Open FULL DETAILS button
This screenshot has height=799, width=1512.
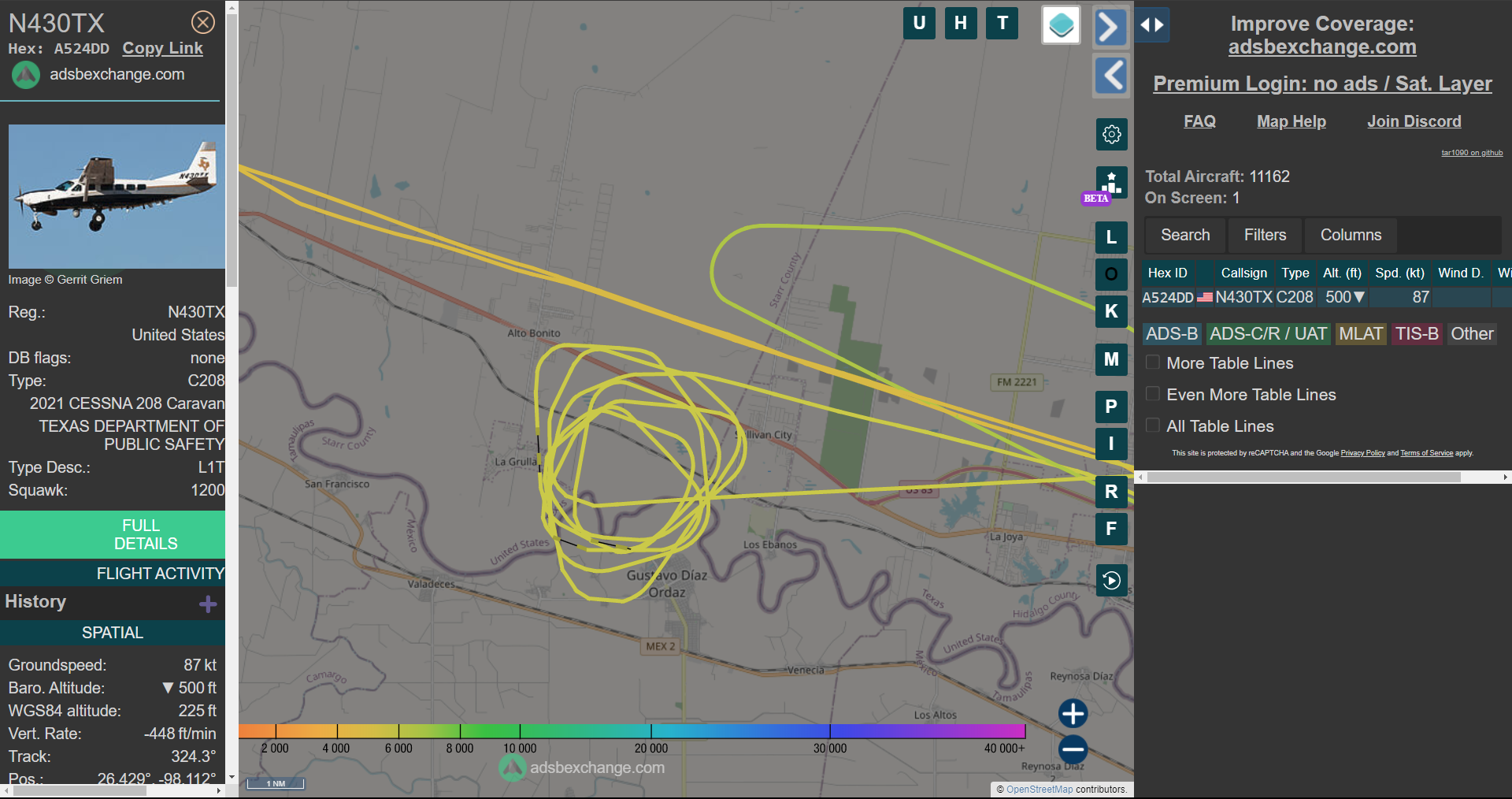coord(113,534)
